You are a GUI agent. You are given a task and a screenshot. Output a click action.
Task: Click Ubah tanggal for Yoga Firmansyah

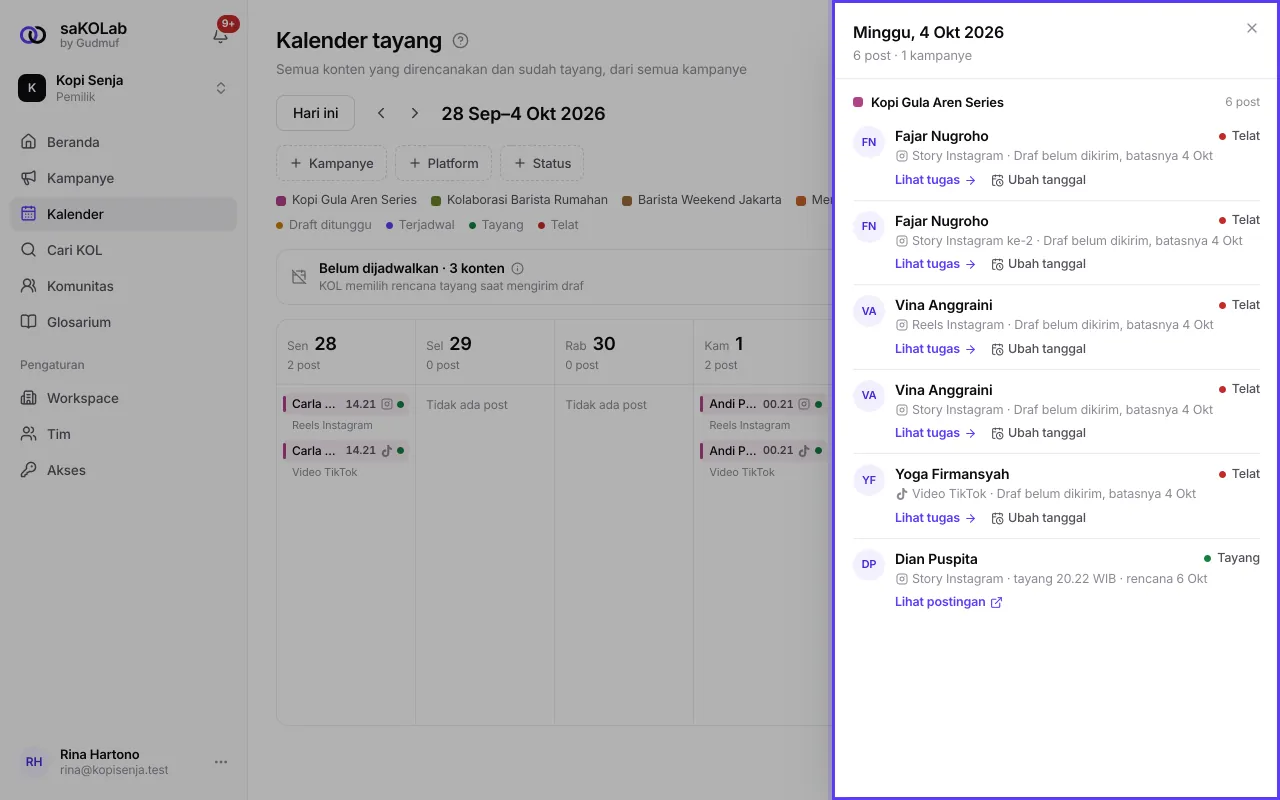1038,518
